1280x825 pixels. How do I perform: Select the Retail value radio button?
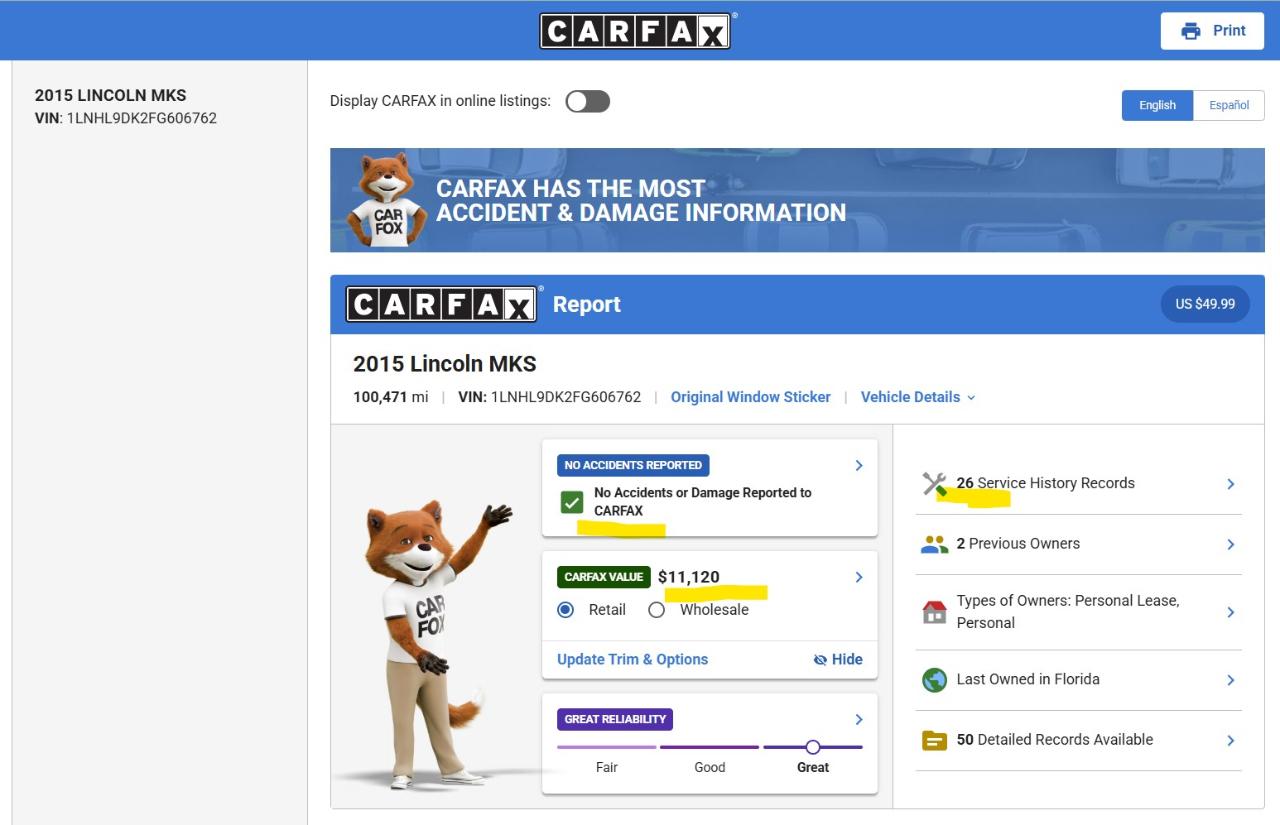(566, 610)
